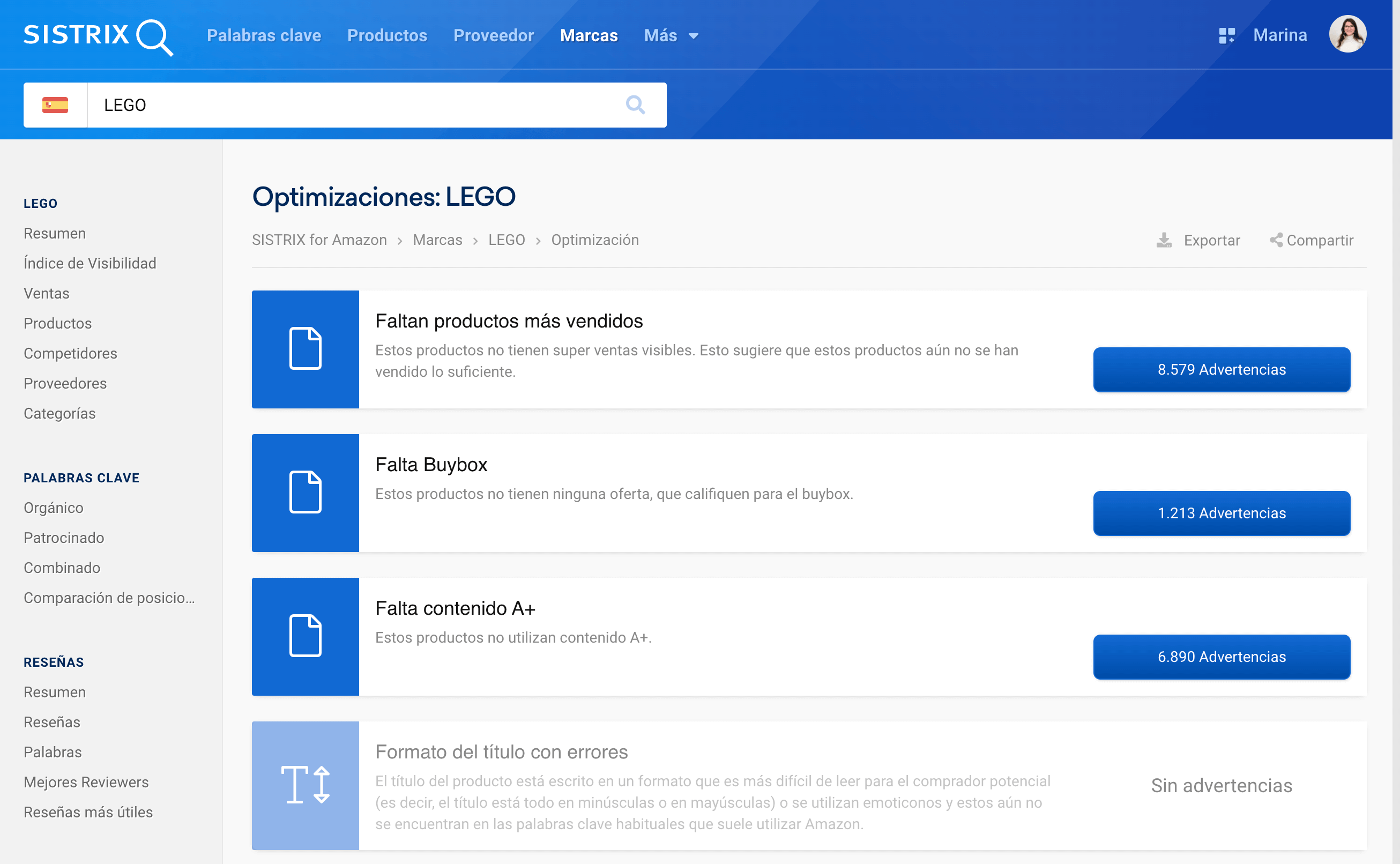Click the SISTRIX logo
Screen dimensions: 1400x864
(98, 35)
